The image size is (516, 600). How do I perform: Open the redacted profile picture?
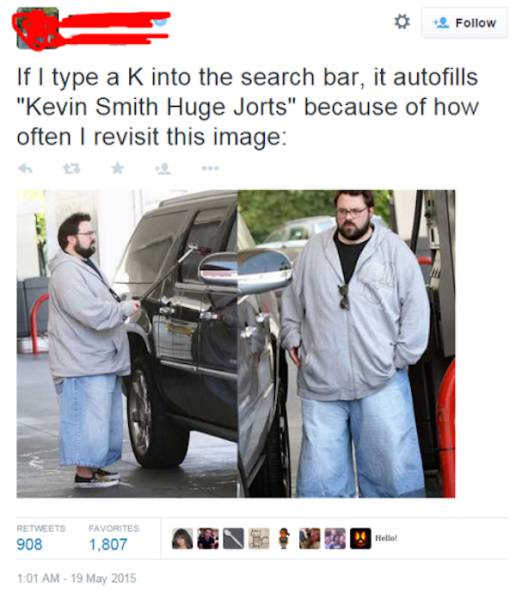[x=38, y=28]
